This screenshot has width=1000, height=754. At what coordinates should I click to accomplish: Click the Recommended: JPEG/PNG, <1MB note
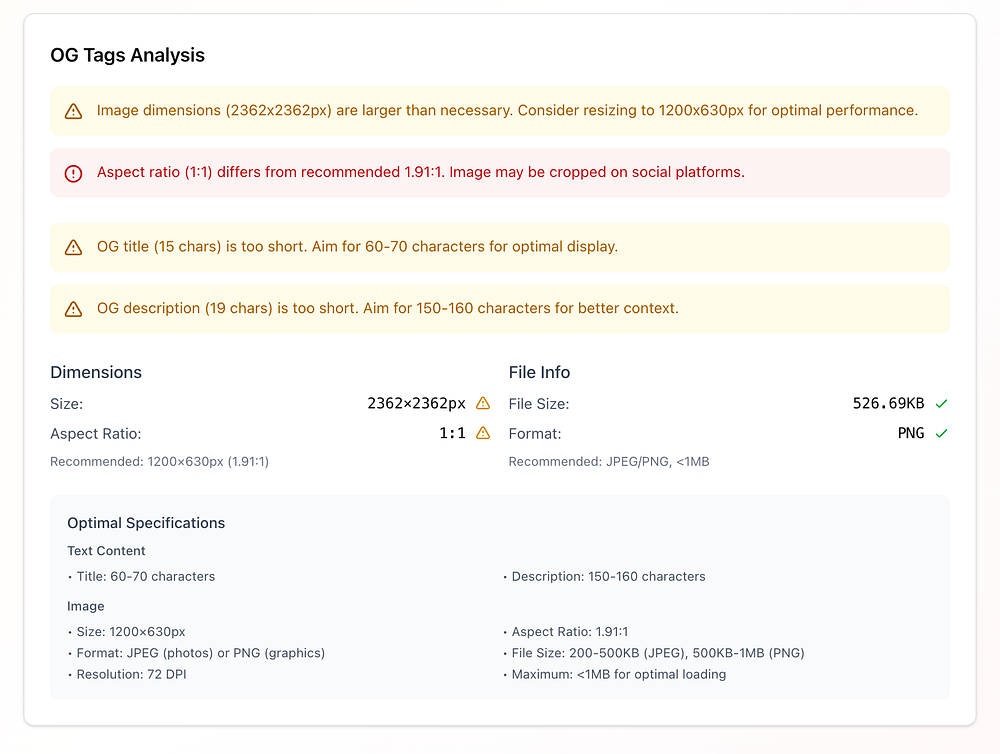(608, 462)
